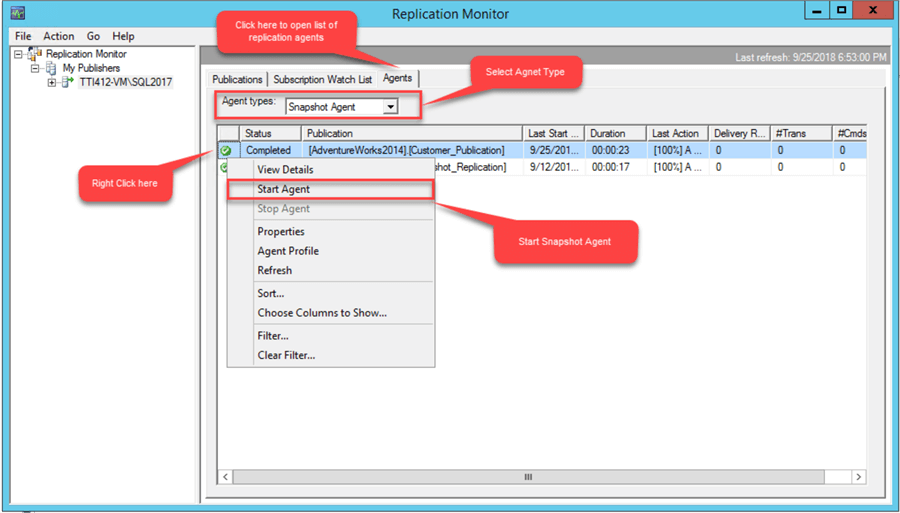
Task: Collapse the Replication Monitor tree root
Action: 19,54
